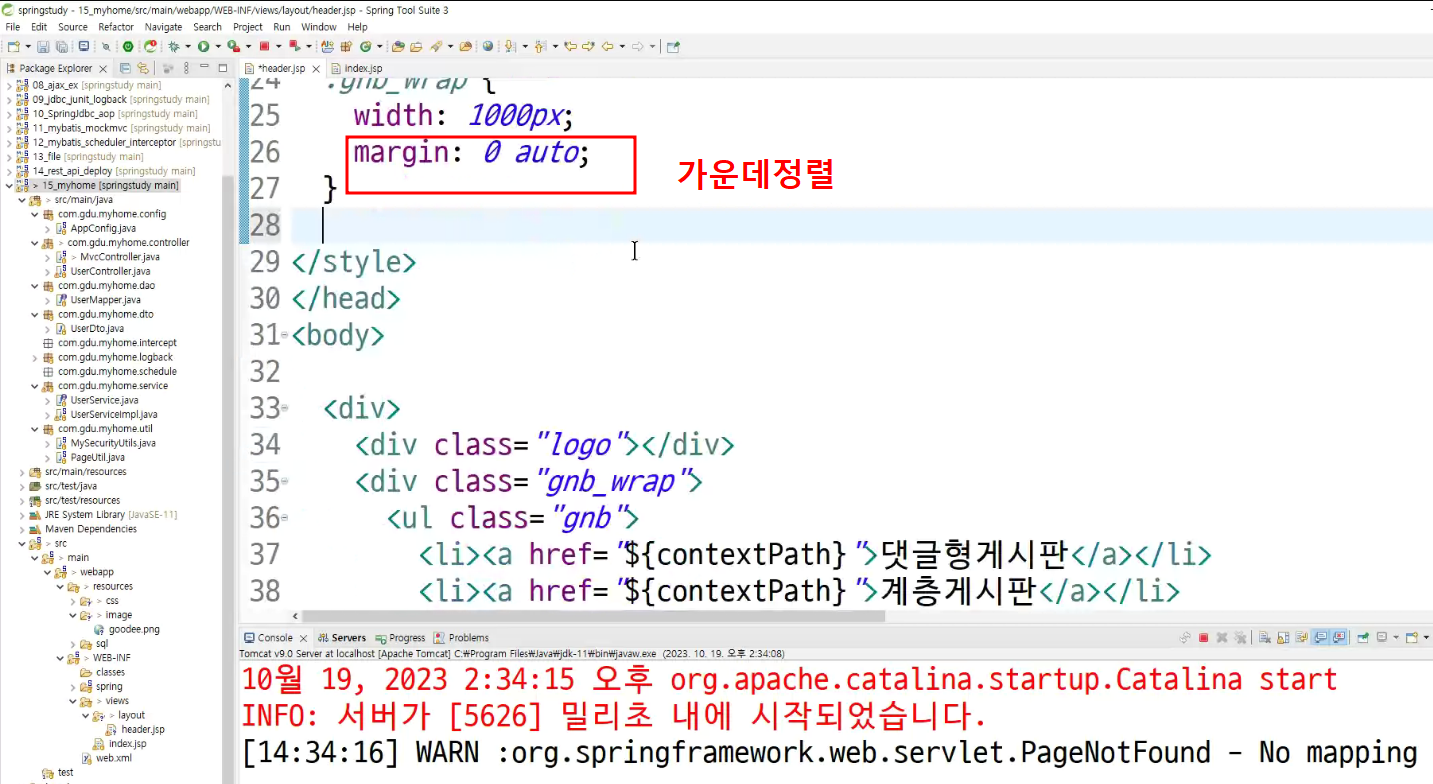Toggle Pin Console button
The image size is (1433, 784).
pyautogui.click(x=1363, y=637)
